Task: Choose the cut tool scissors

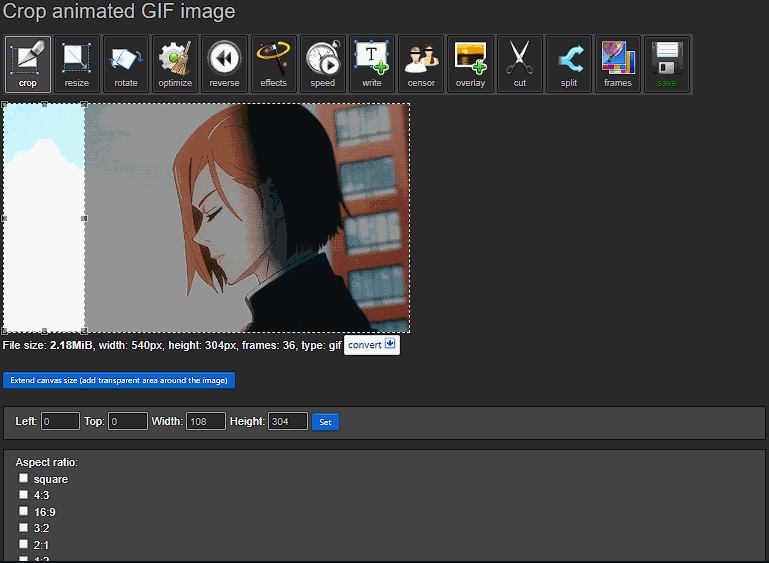Action: [519, 64]
